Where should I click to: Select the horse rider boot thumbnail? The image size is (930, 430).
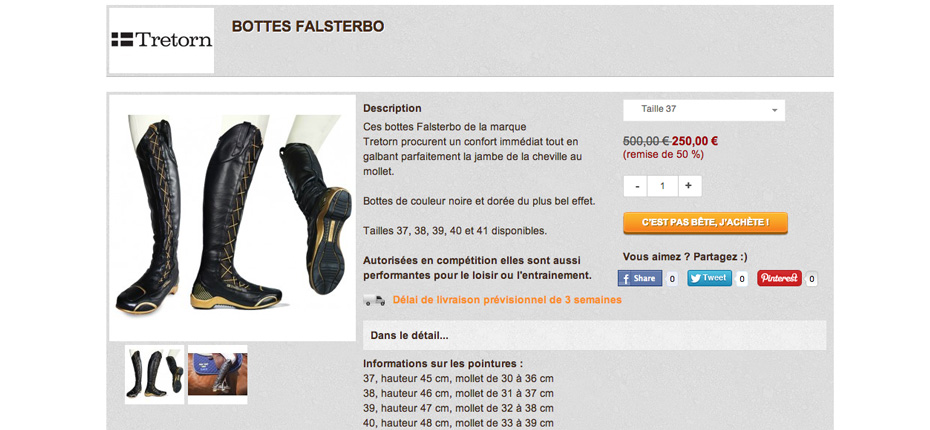[218, 374]
